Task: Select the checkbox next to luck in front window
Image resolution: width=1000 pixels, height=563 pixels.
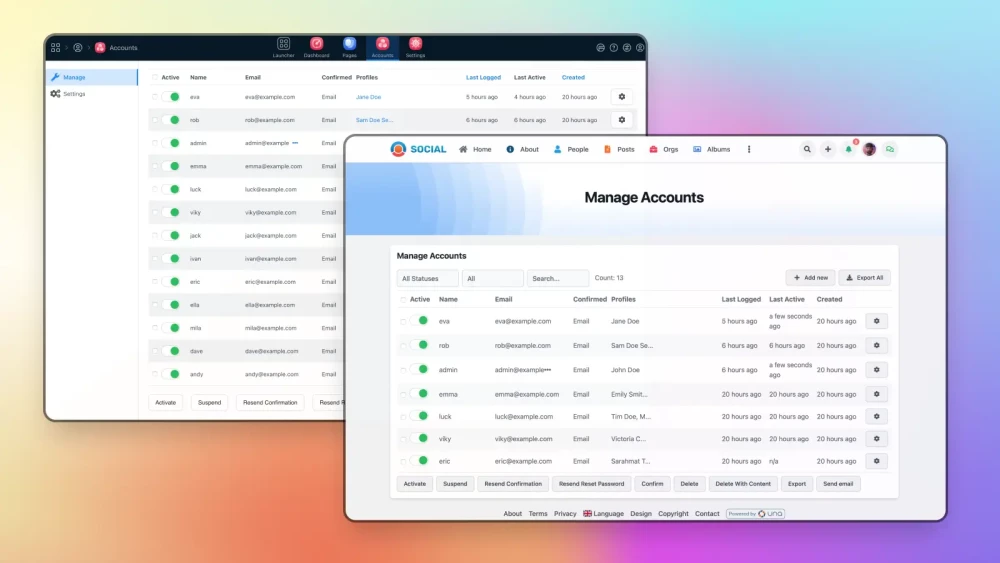Action: coord(403,417)
